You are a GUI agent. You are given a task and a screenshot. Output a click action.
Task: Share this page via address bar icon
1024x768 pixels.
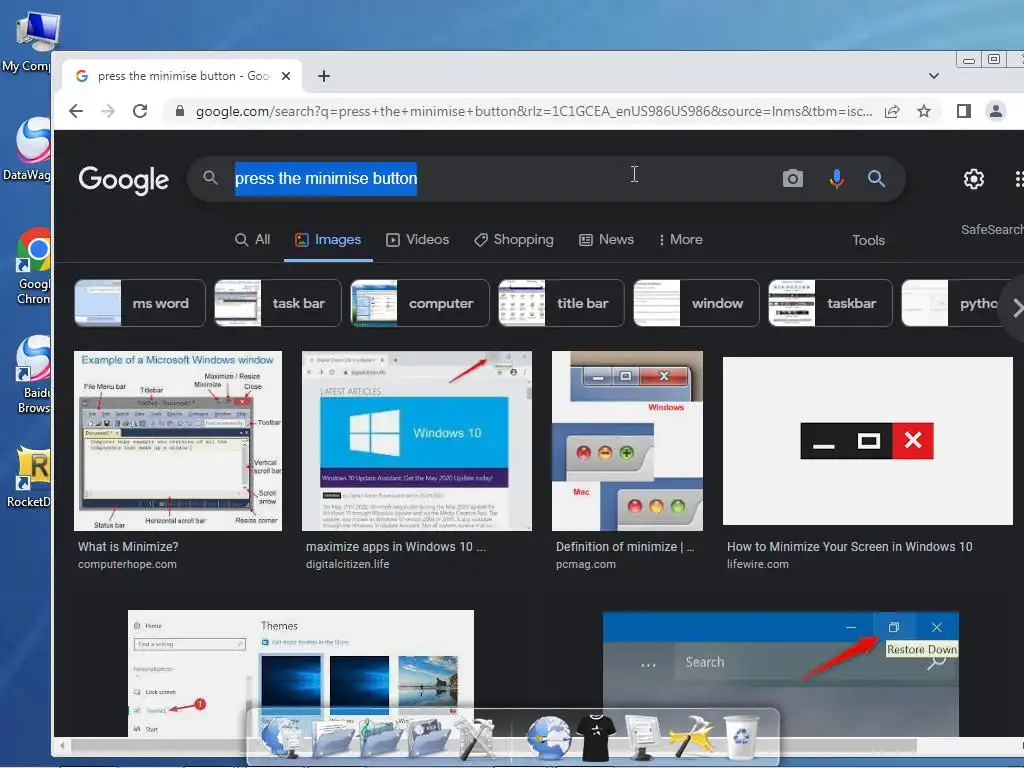coord(892,111)
